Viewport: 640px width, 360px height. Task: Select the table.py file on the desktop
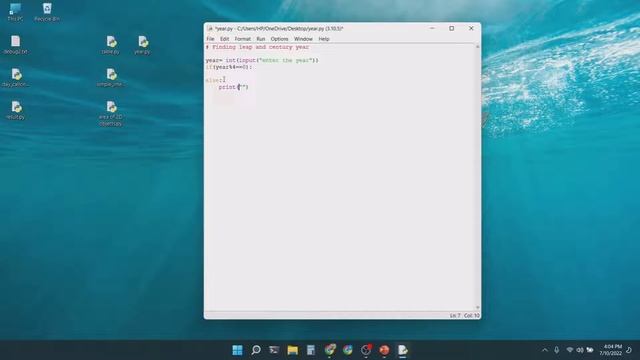(111, 45)
